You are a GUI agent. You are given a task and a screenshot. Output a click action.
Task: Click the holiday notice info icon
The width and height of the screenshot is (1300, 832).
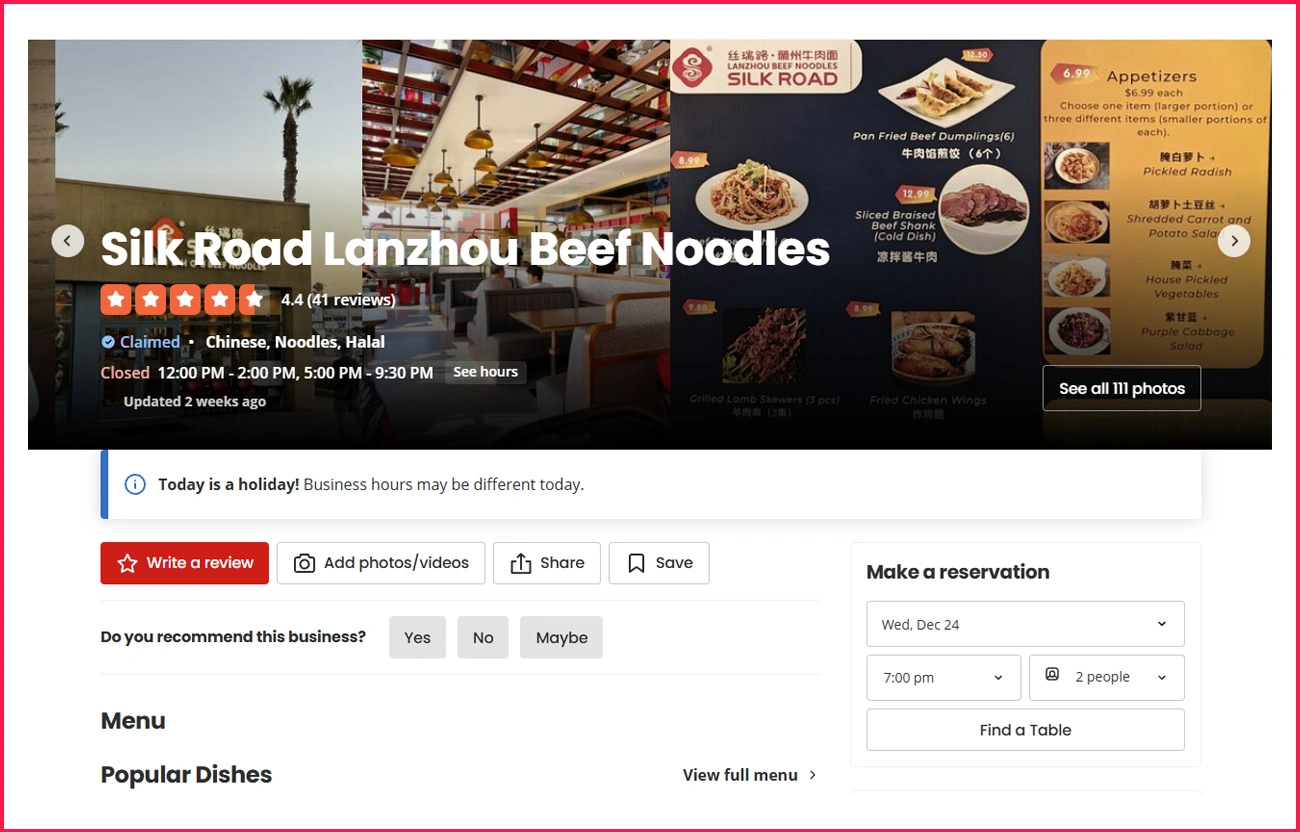(135, 485)
